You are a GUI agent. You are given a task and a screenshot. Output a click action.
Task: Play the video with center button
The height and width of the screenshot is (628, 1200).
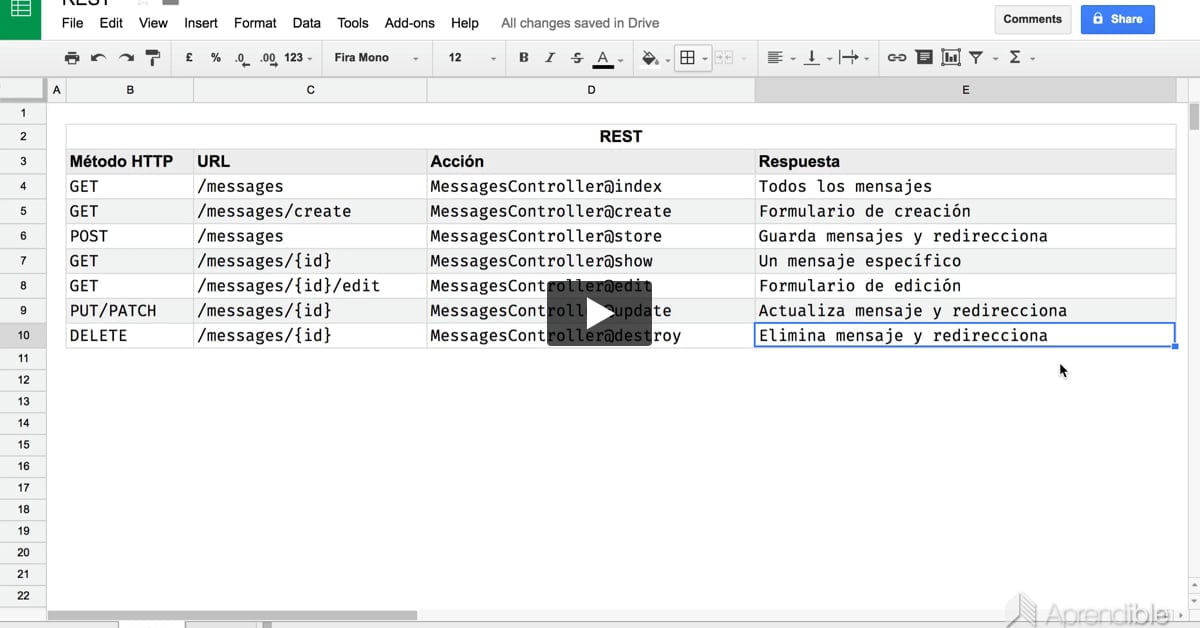point(599,314)
